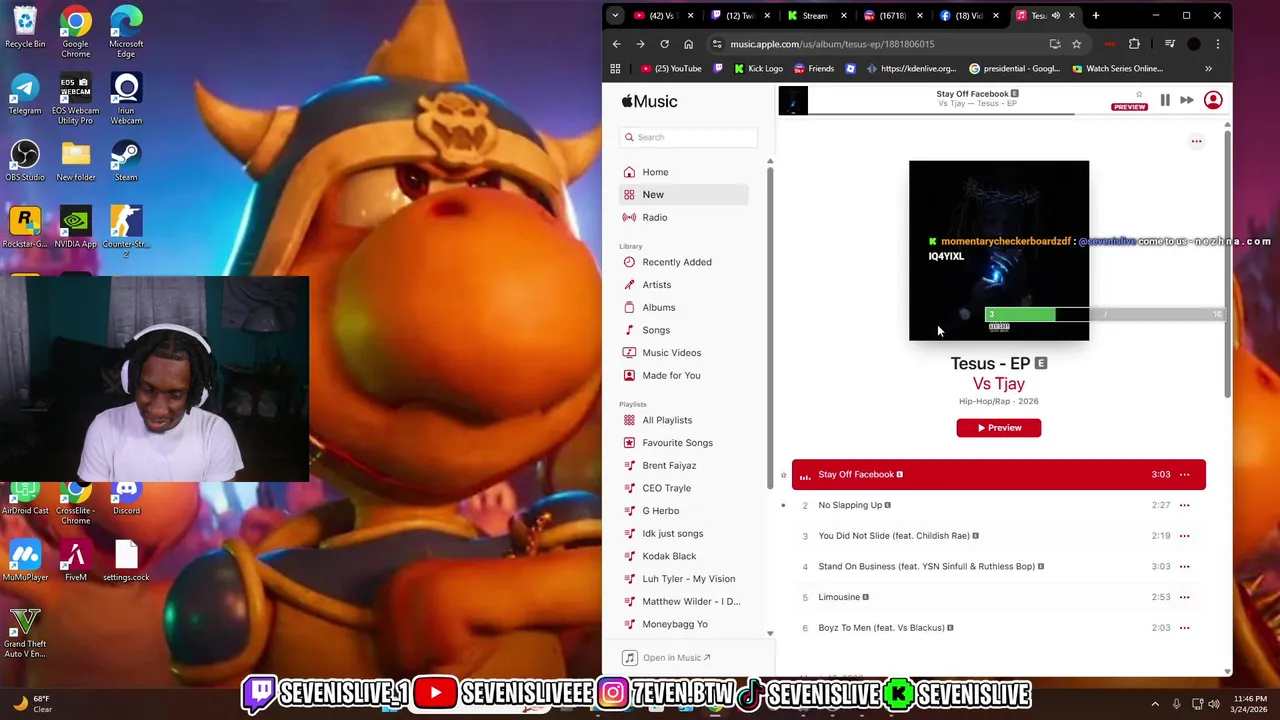Image resolution: width=1280 pixels, height=720 pixels.
Task: Click the red Preview button
Action: click(998, 428)
